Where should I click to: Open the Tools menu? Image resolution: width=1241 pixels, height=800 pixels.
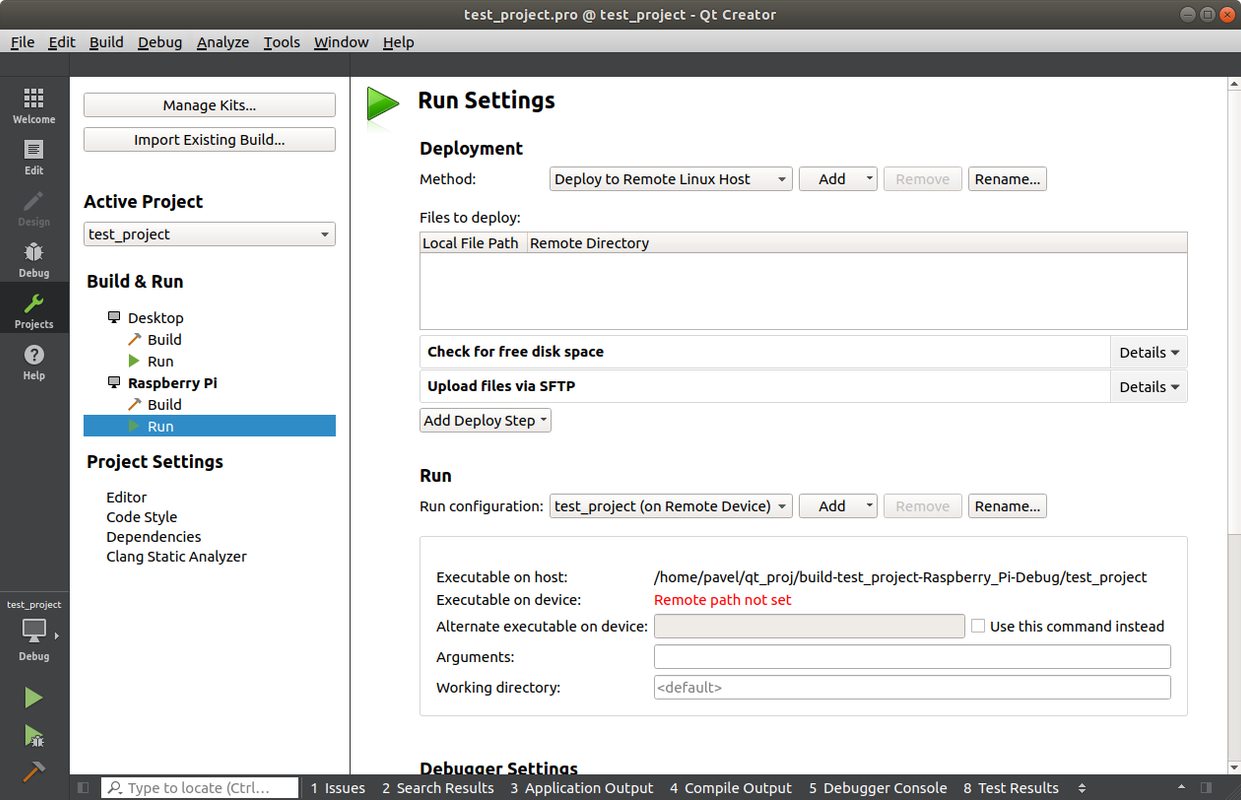[x=282, y=42]
